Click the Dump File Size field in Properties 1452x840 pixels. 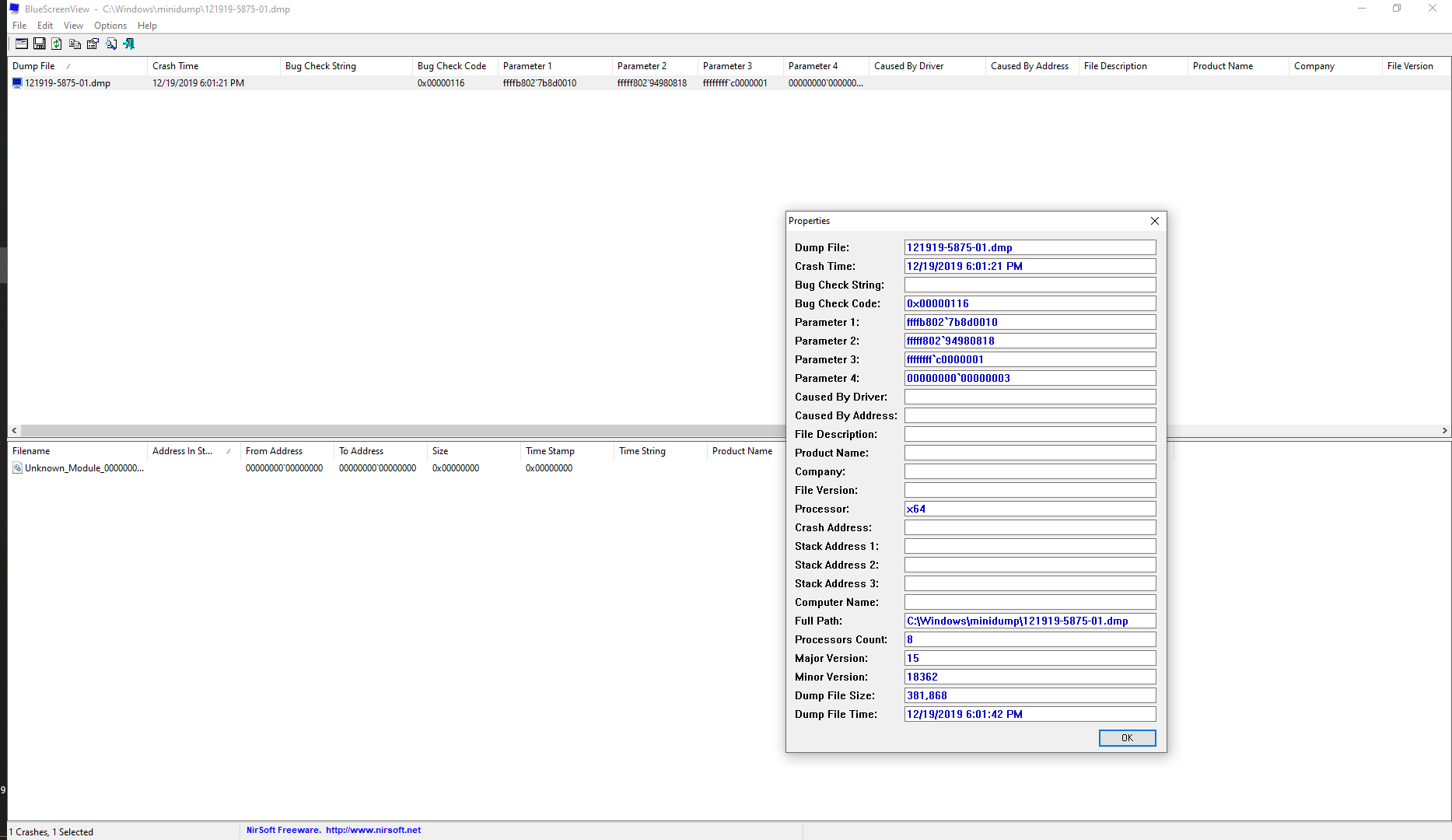pos(1030,695)
